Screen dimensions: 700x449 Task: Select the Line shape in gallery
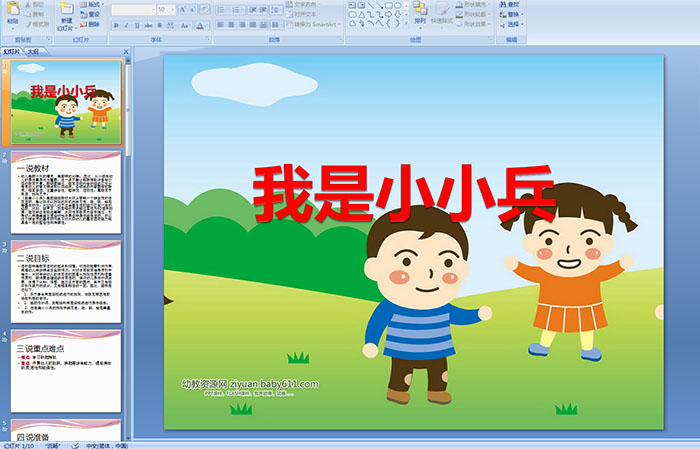371,5
